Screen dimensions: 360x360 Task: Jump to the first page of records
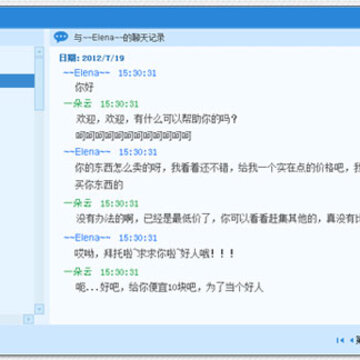[x=340, y=340]
